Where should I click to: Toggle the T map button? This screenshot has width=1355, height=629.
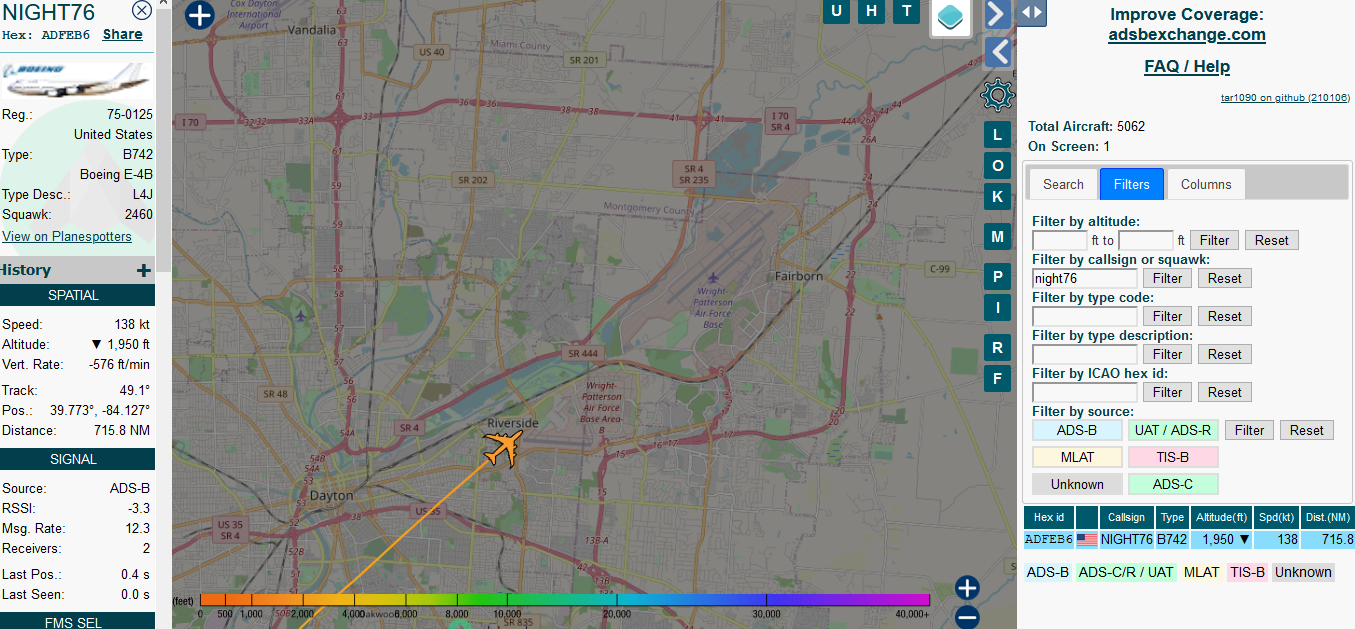pyautogui.click(x=907, y=11)
